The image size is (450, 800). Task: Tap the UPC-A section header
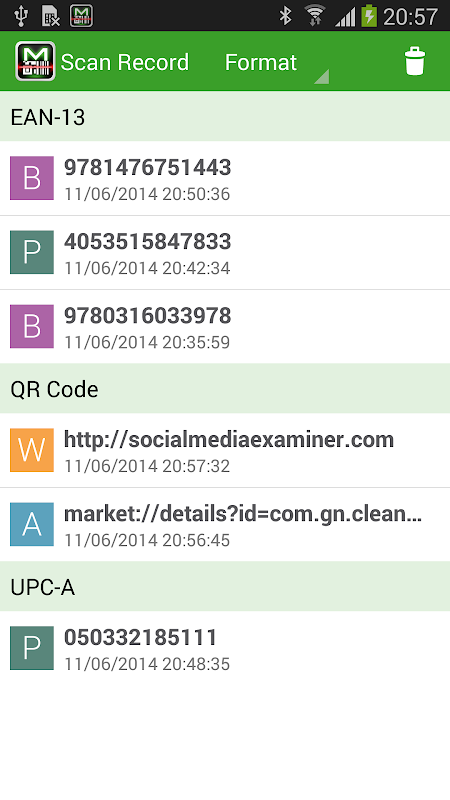[x=225, y=587]
